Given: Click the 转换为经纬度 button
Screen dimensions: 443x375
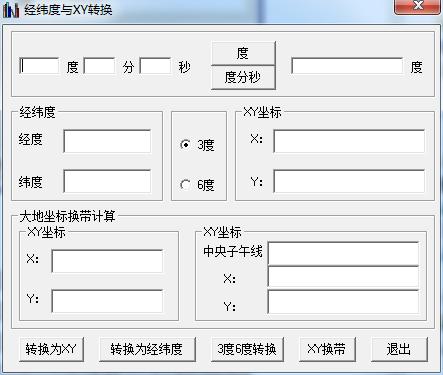Looking at the screenshot, I should pos(147,349).
